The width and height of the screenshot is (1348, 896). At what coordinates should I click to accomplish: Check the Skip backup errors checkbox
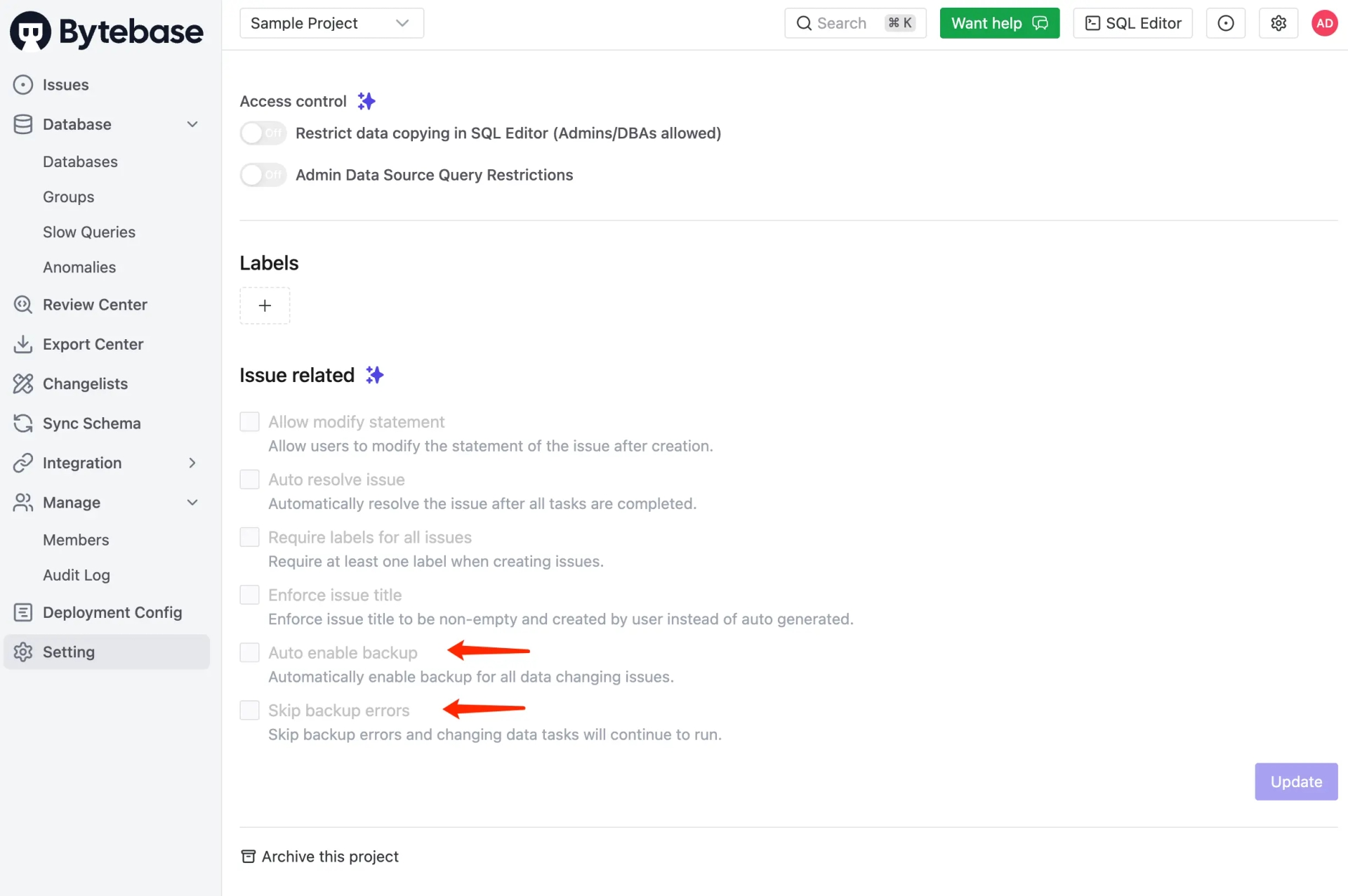pos(249,710)
